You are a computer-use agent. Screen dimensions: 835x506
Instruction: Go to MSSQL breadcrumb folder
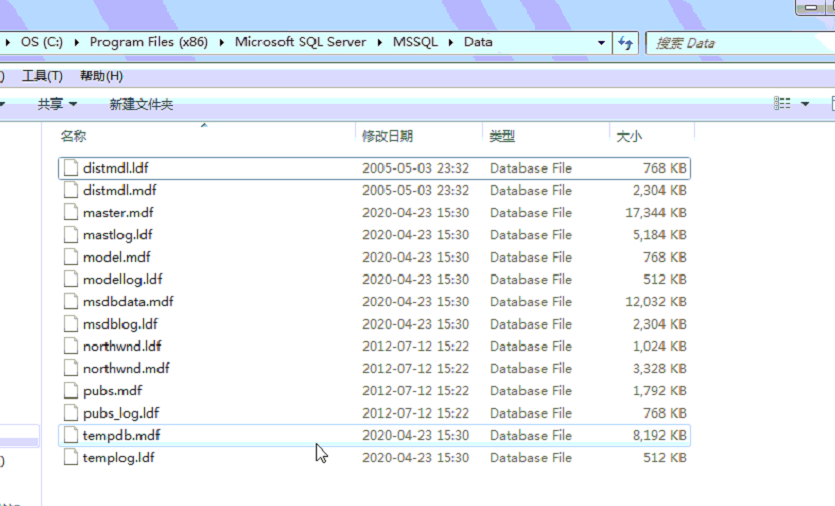(x=415, y=42)
